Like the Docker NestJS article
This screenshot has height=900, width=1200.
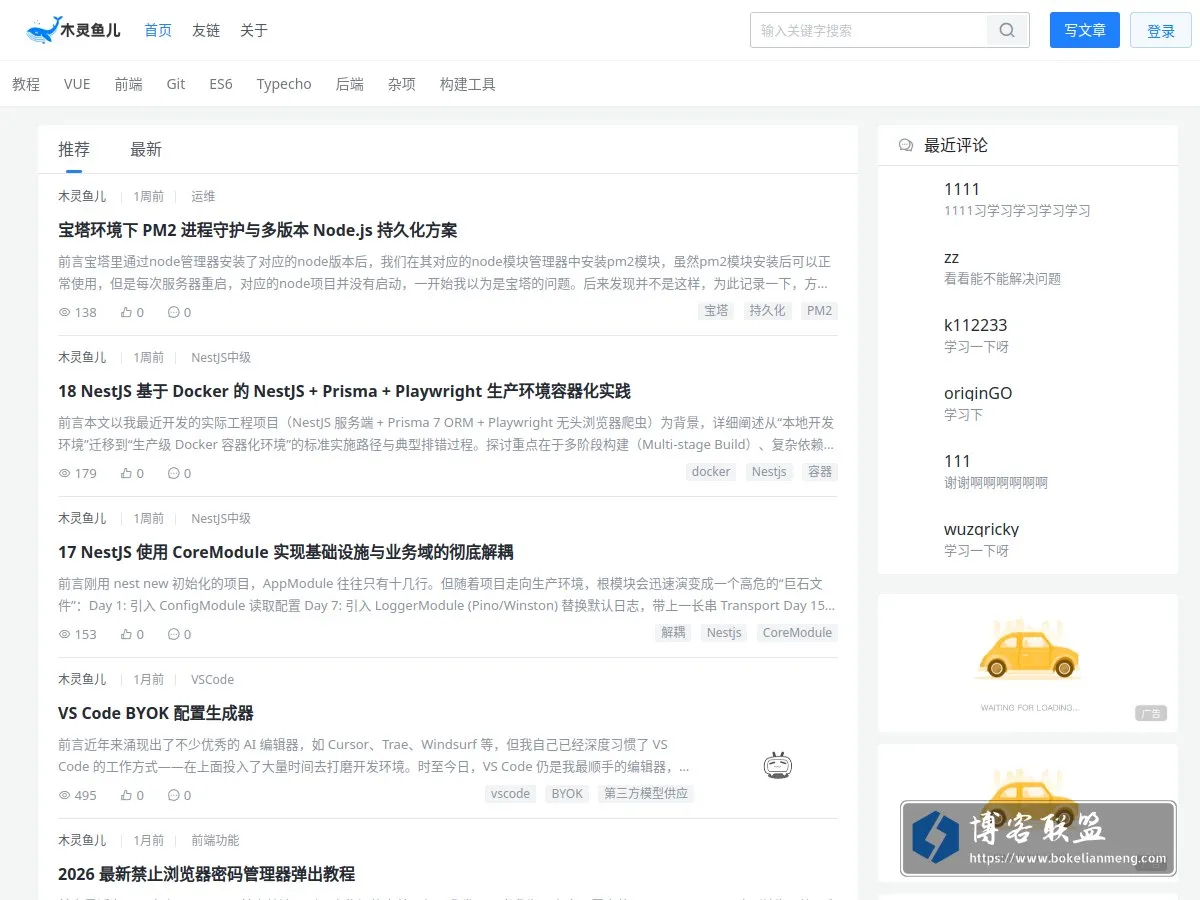[126, 473]
